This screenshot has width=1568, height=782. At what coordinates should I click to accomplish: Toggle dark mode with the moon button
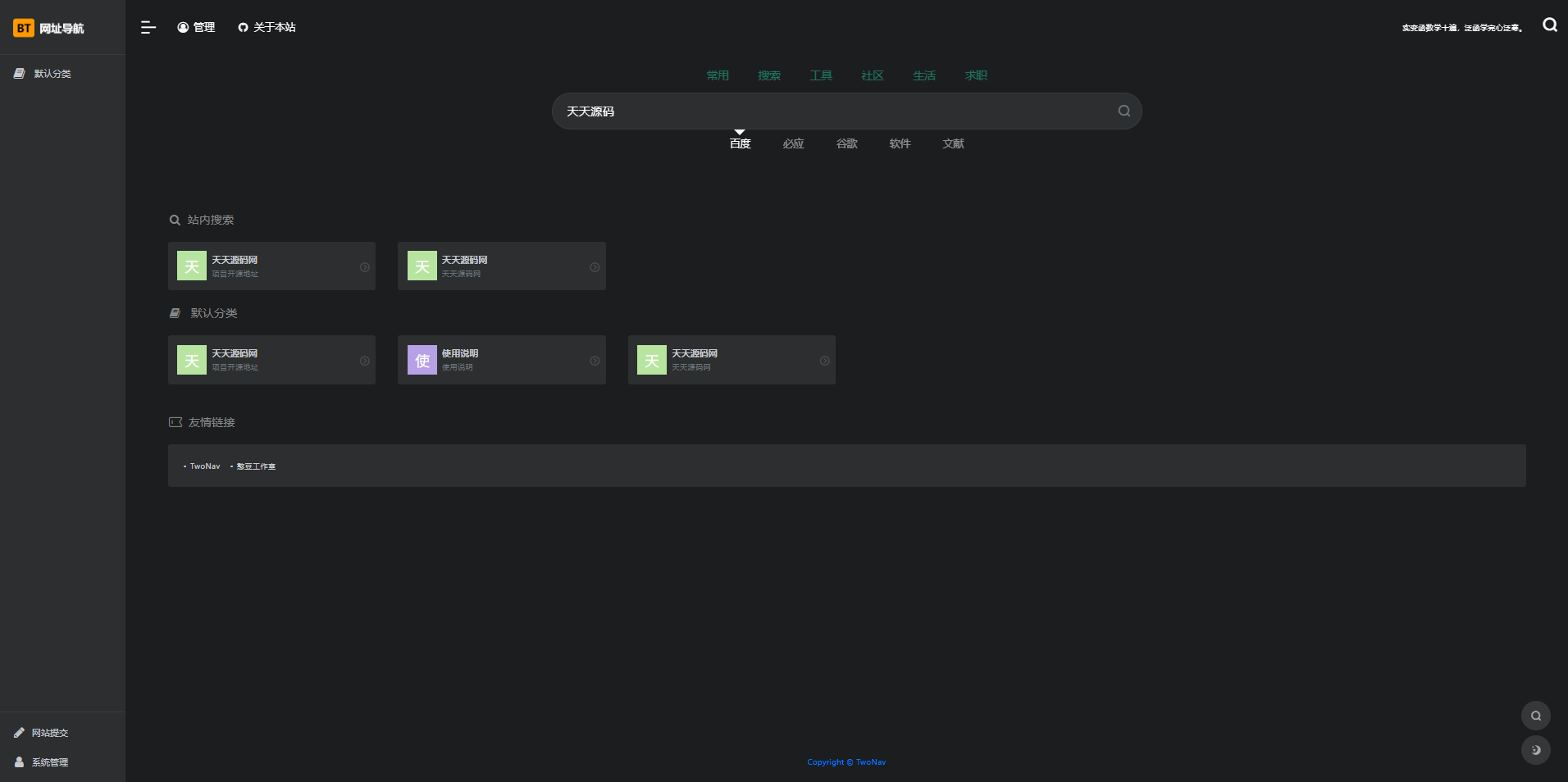1535,750
